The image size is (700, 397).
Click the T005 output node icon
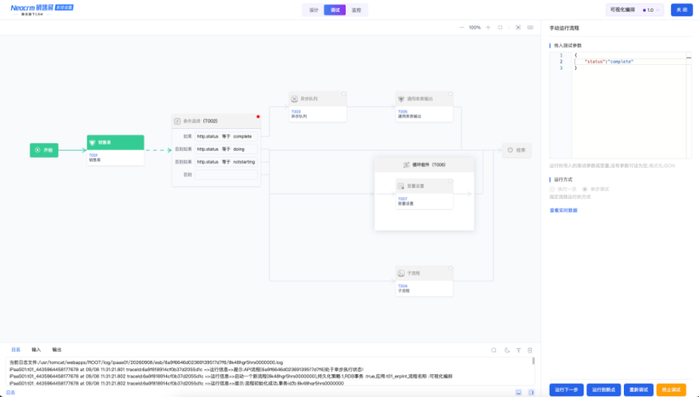point(401,99)
